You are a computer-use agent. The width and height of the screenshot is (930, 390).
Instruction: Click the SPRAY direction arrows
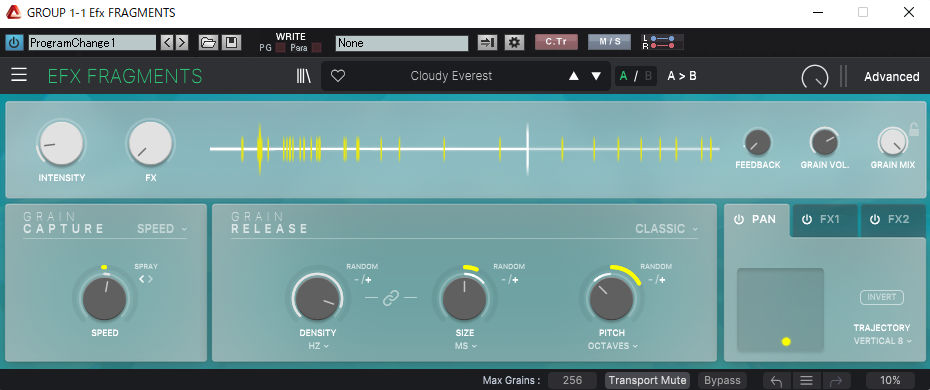click(x=146, y=279)
